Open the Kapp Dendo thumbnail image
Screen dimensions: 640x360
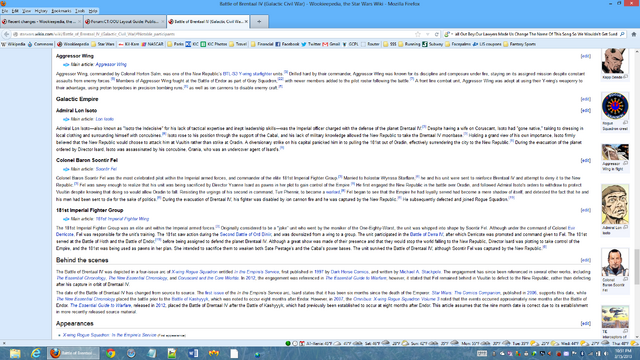coord(615,60)
